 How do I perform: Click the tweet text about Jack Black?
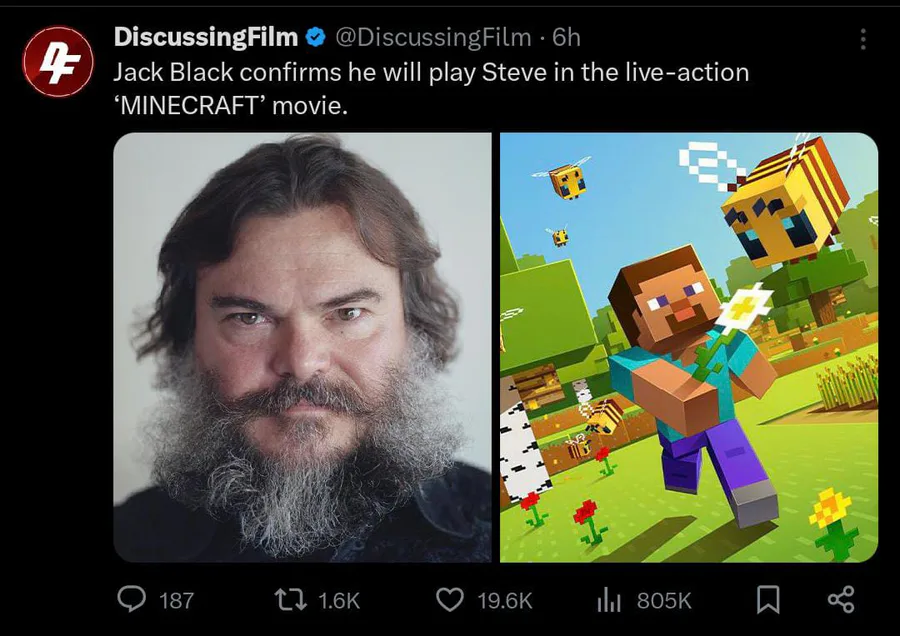(431, 88)
